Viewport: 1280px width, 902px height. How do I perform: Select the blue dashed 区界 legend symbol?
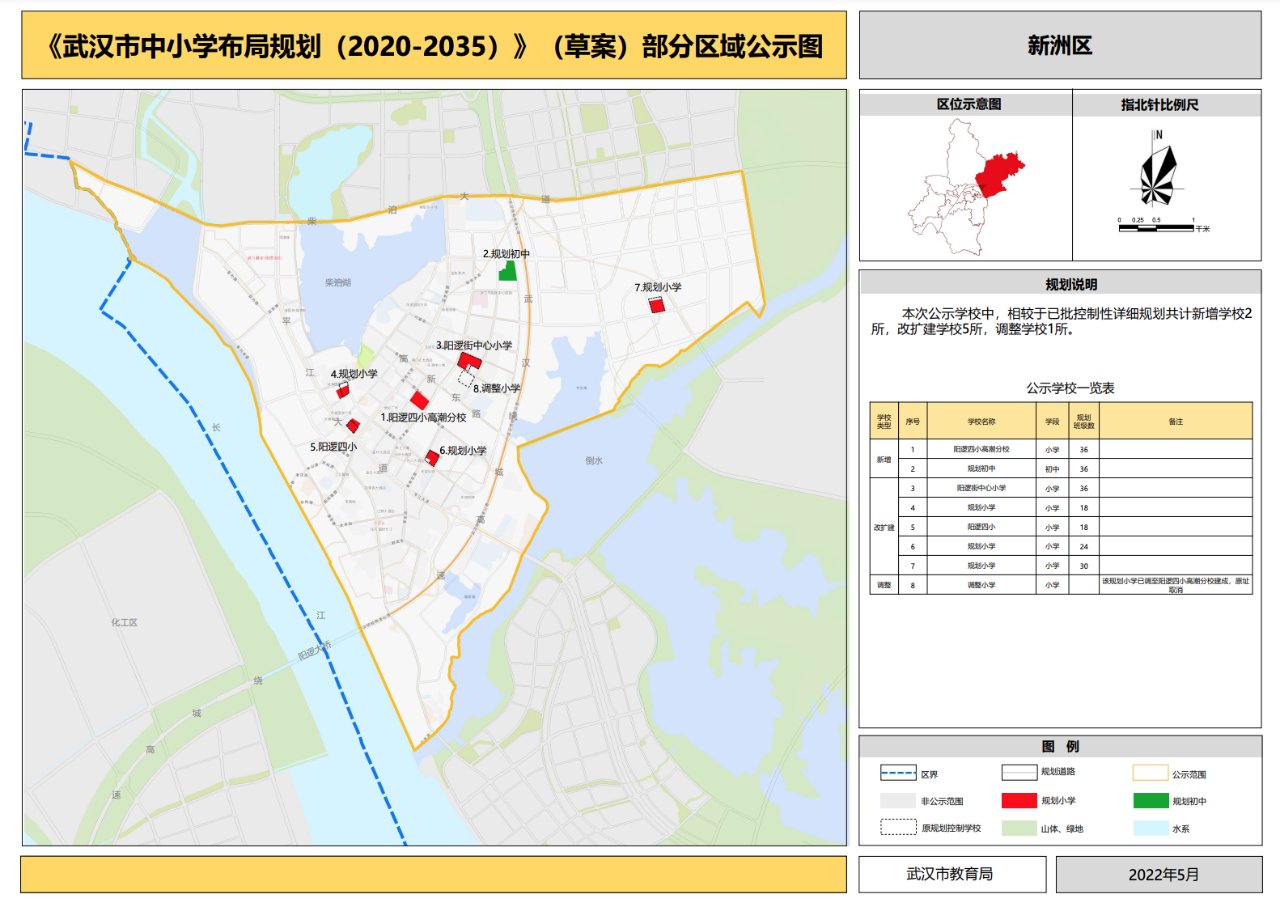pyautogui.click(x=898, y=773)
